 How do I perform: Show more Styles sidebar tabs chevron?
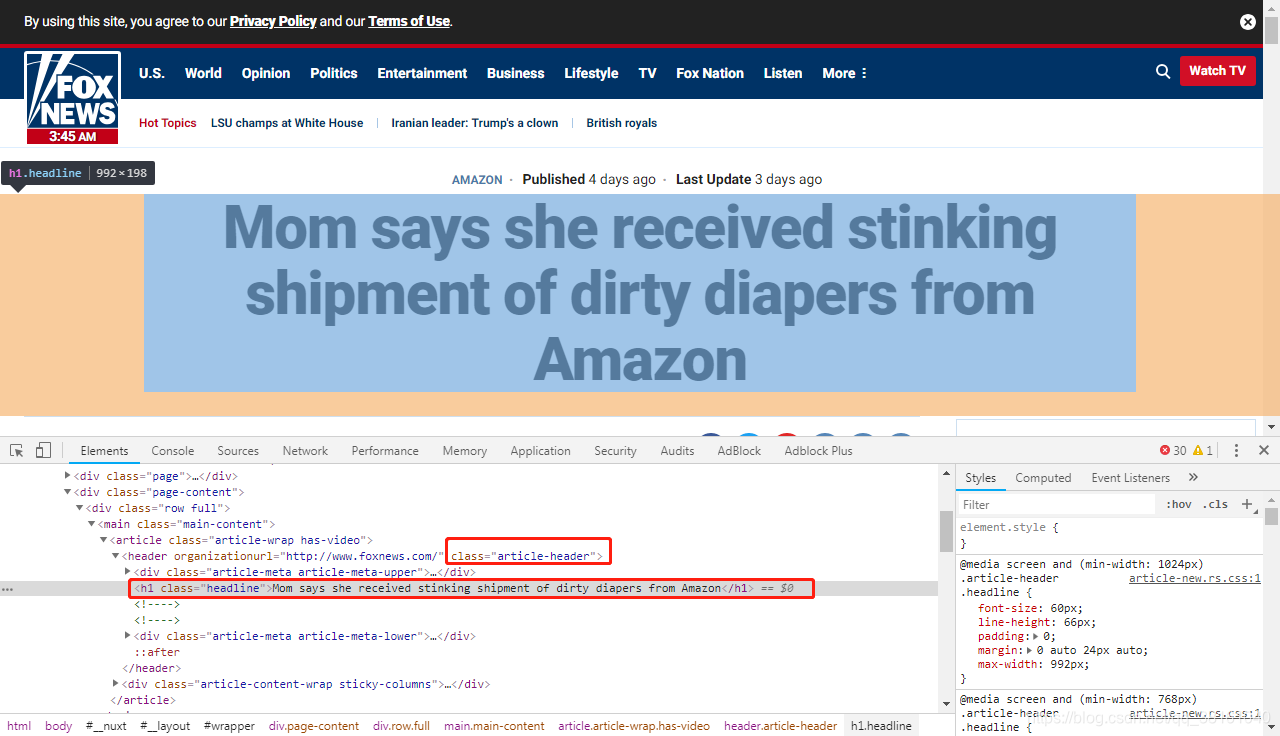pos(1193,477)
